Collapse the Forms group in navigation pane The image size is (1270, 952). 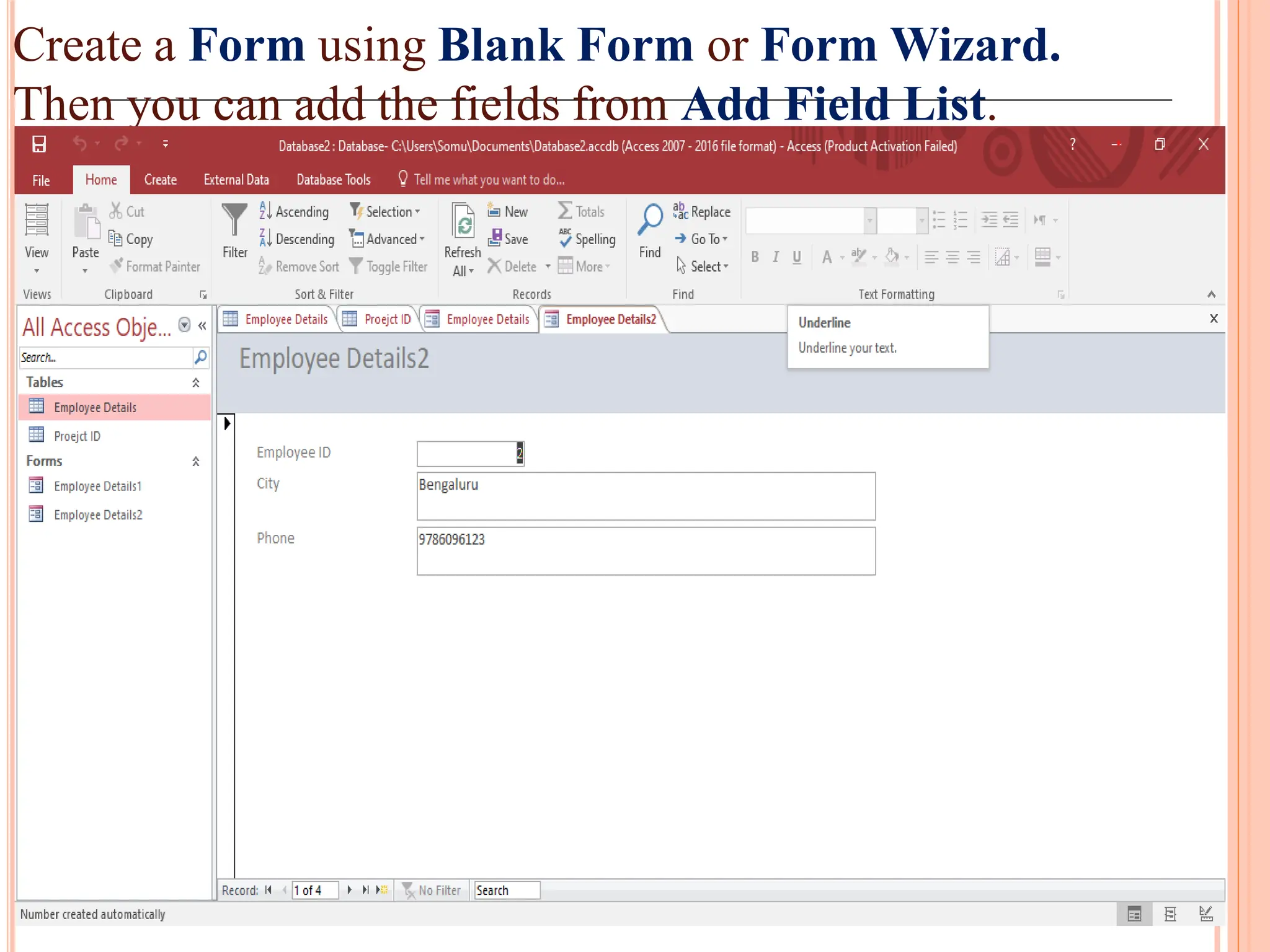point(196,461)
